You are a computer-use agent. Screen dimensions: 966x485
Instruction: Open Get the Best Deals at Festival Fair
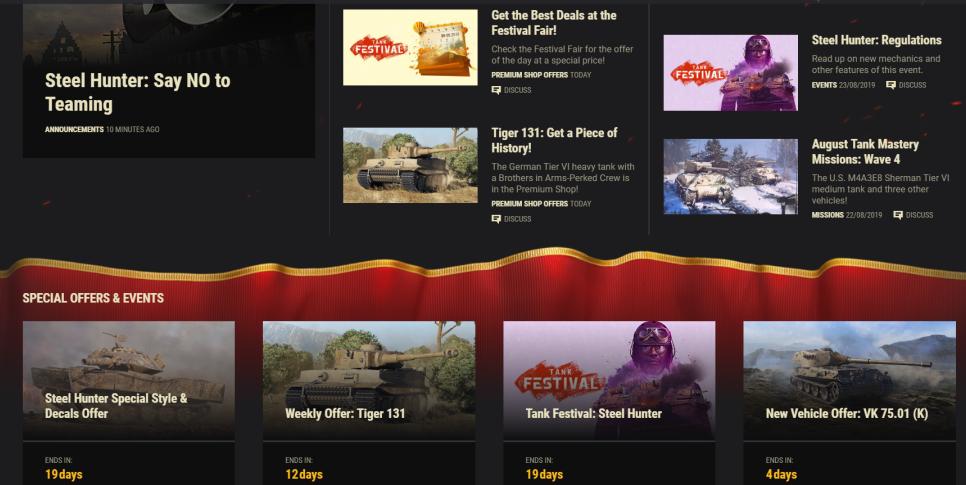[x=554, y=23]
